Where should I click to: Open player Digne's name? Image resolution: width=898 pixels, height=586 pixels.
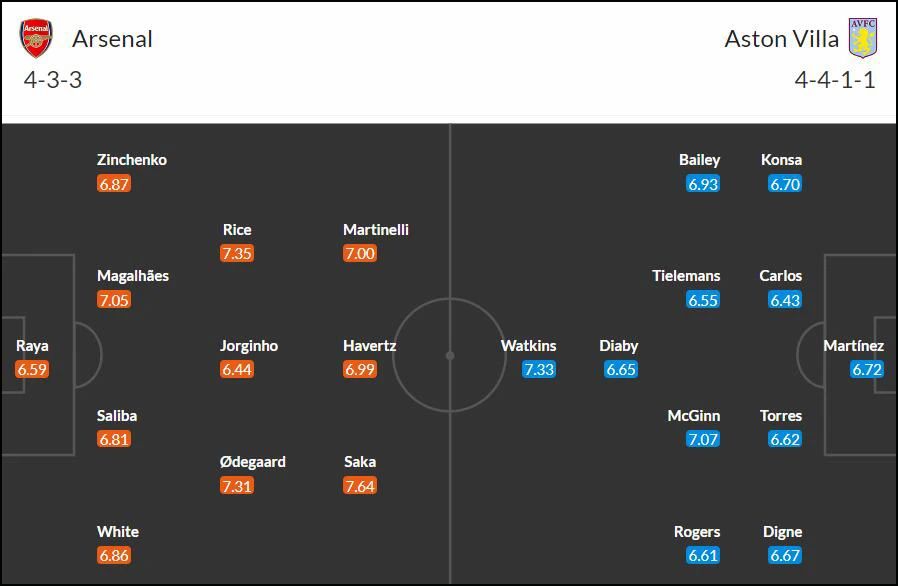click(x=782, y=532)
